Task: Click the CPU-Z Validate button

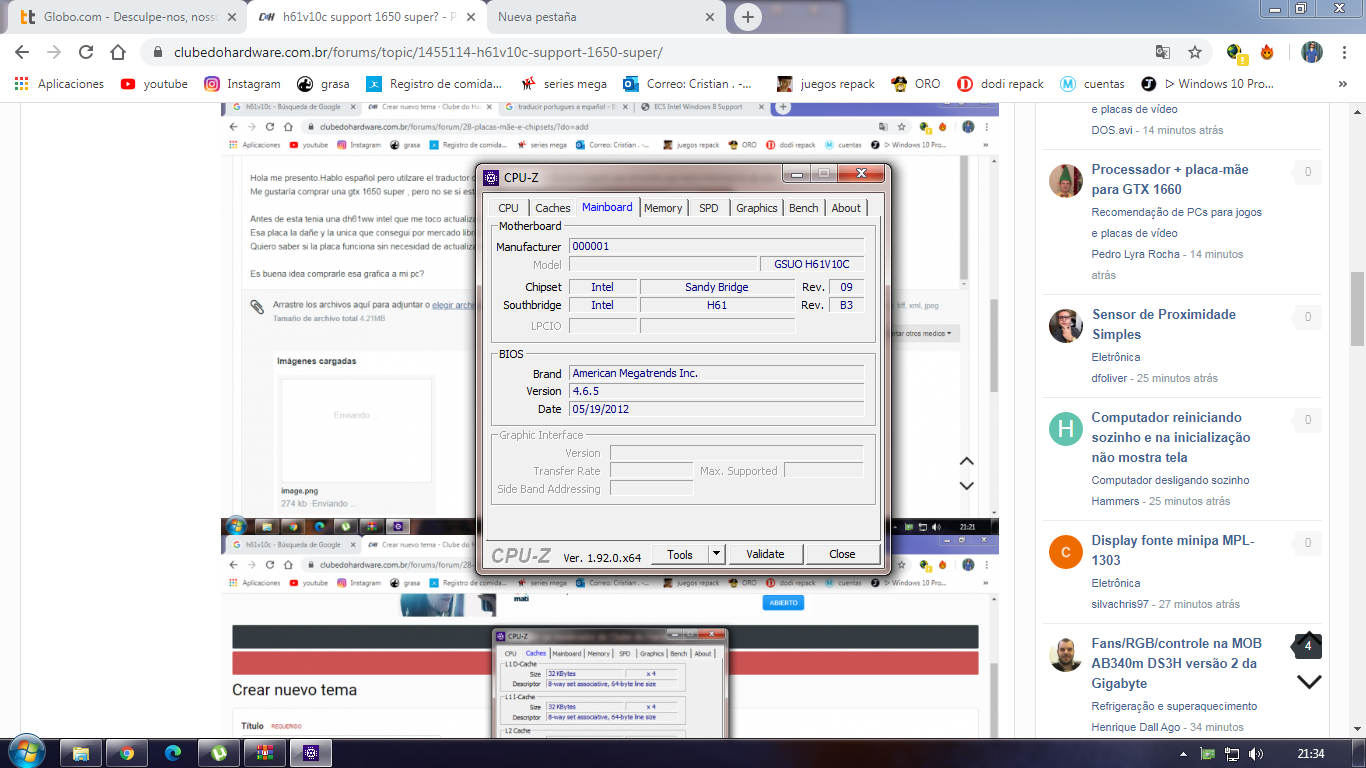Action: pos(765,554)
